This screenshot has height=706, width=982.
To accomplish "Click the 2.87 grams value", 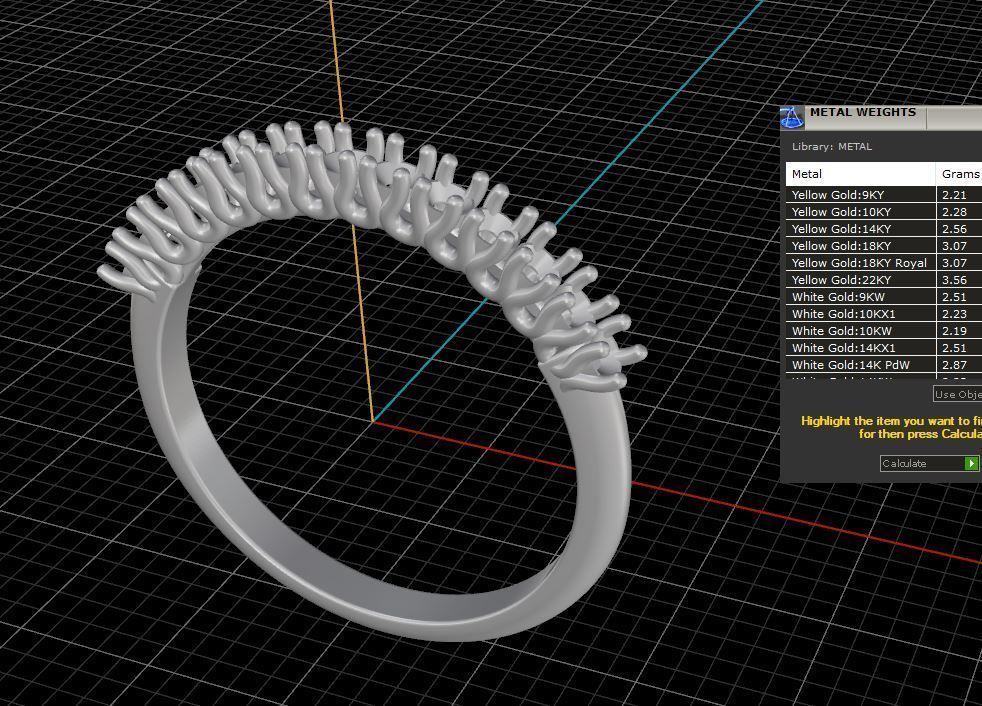I will [954, 364].
